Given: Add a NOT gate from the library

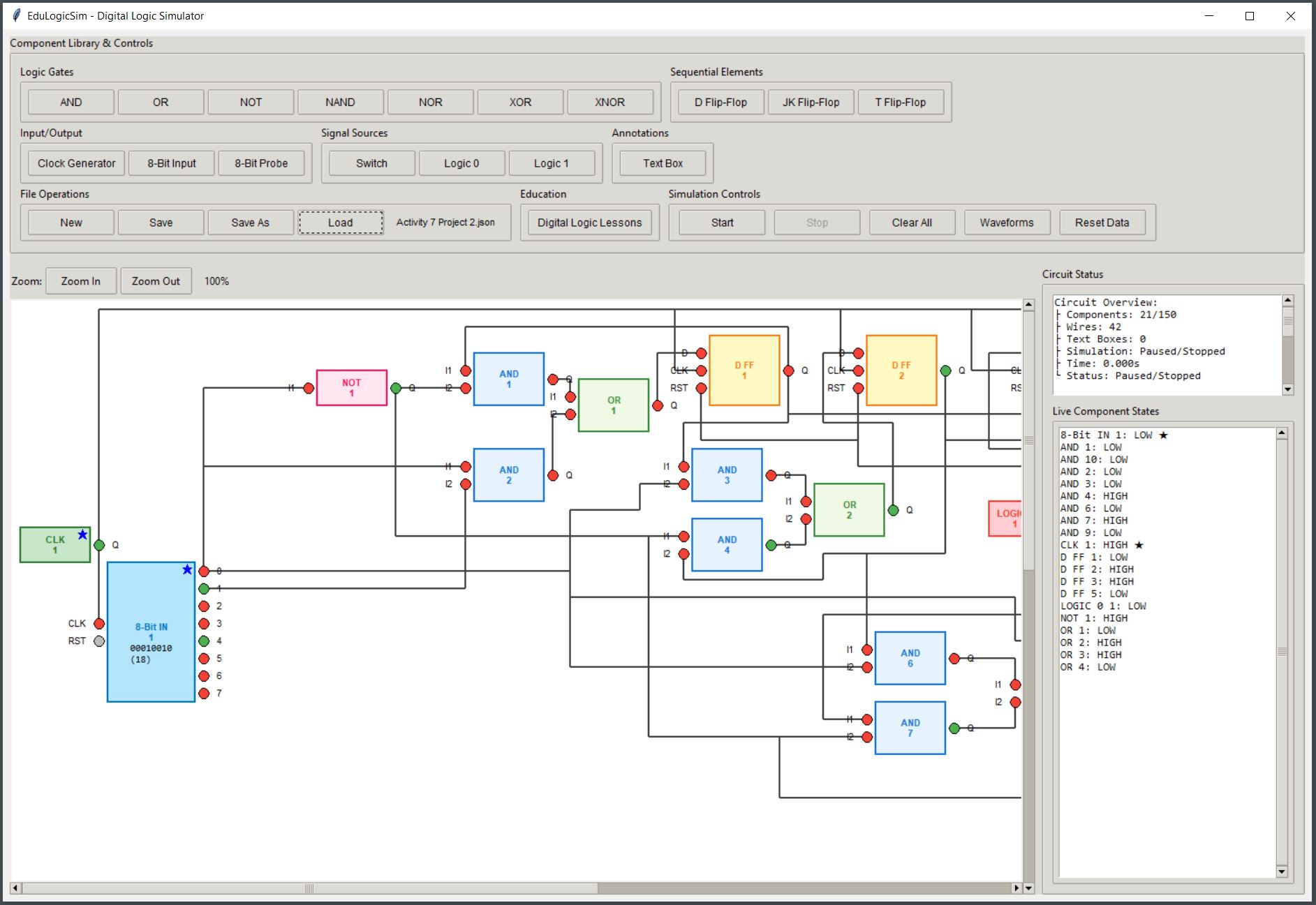Looking at the screenshot, I should coord(251,102).
